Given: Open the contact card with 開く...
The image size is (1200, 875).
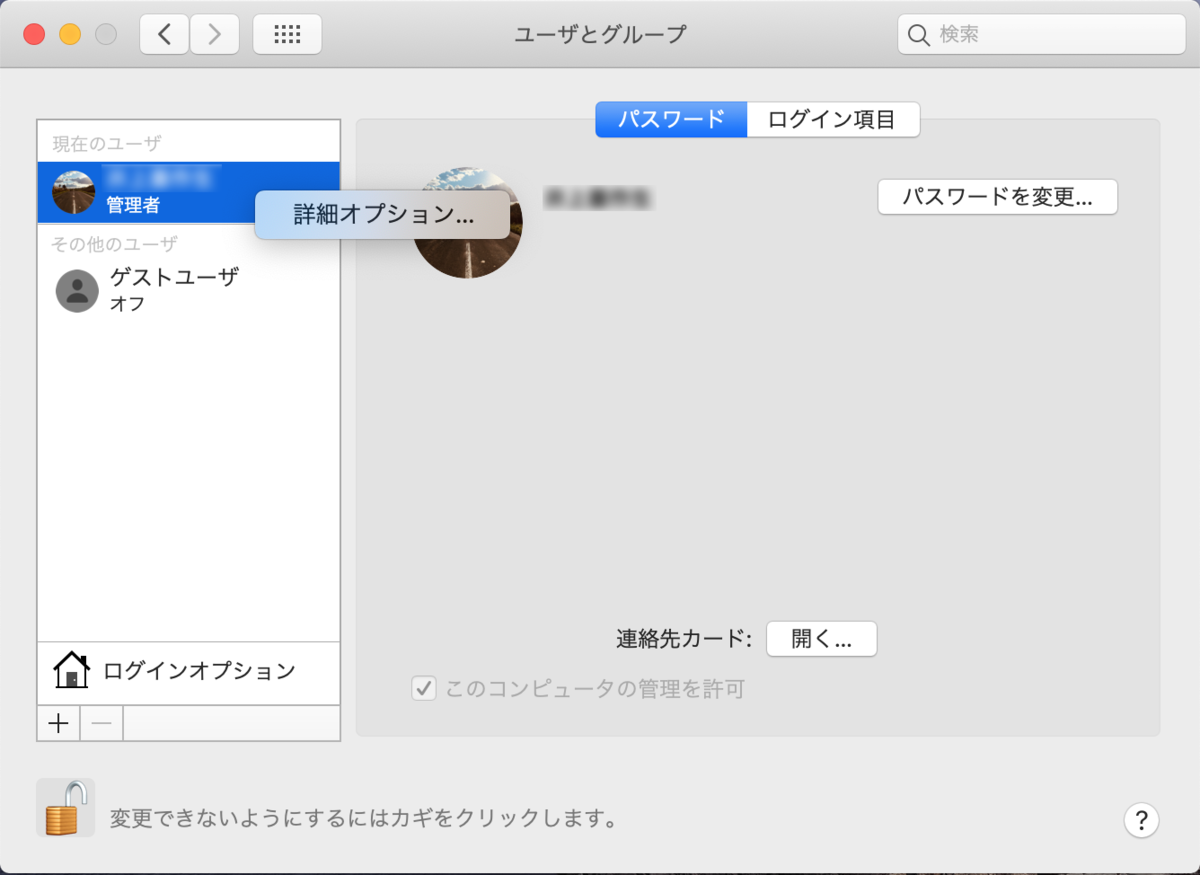Looking at the screenshot, I should (821, 639).
